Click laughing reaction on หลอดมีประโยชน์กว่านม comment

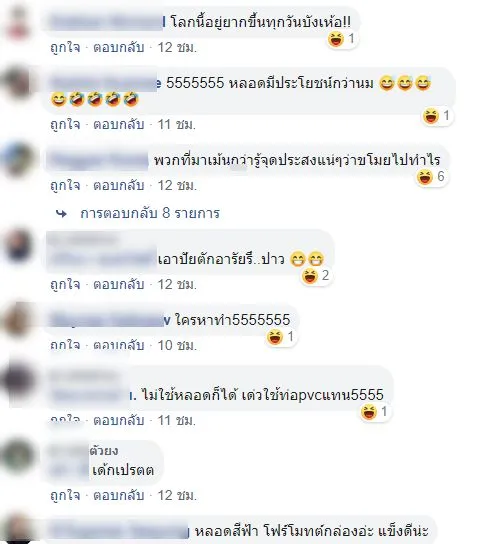pos(430,116)
